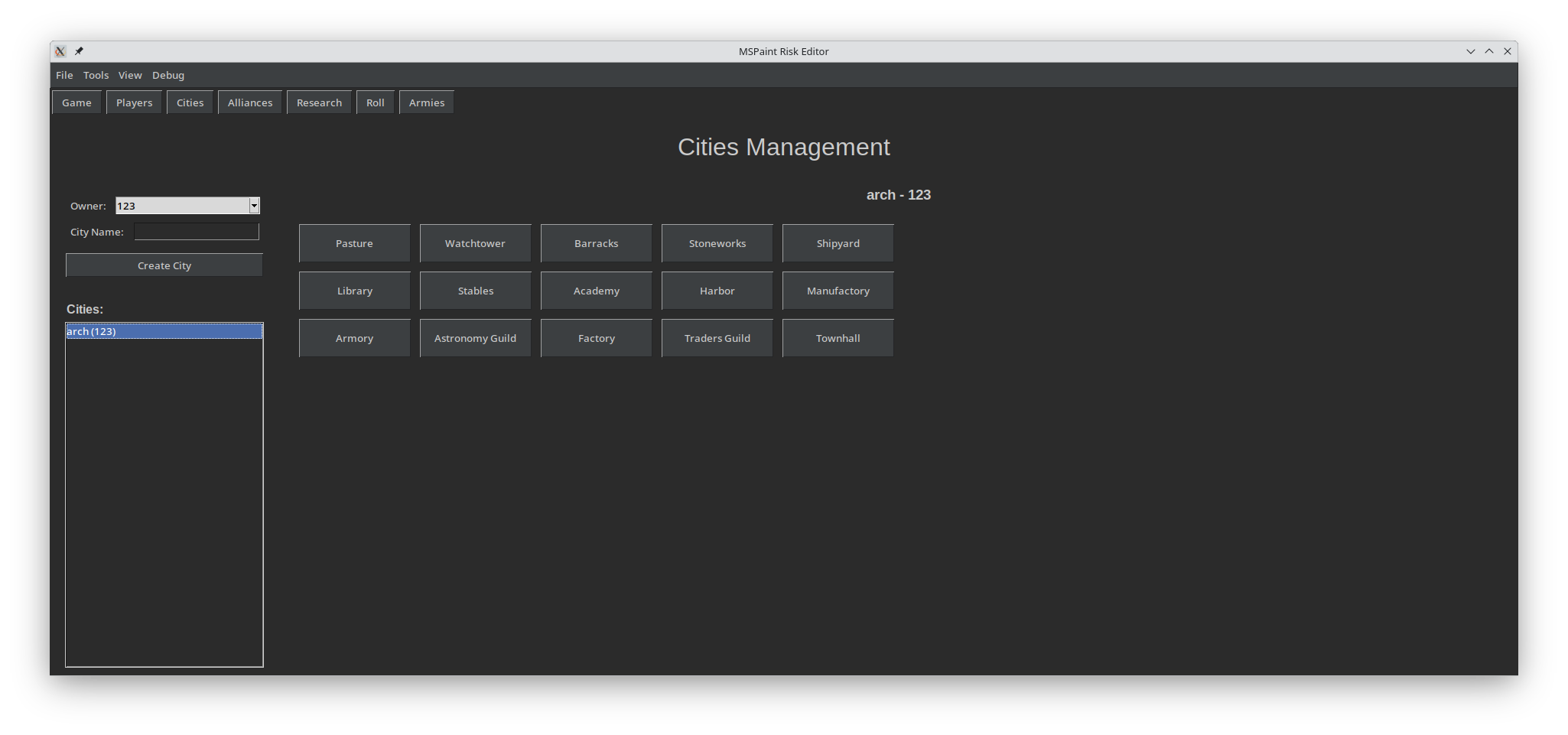Select arch (123) in the Cities list
1568x735 pixels.
164,331
